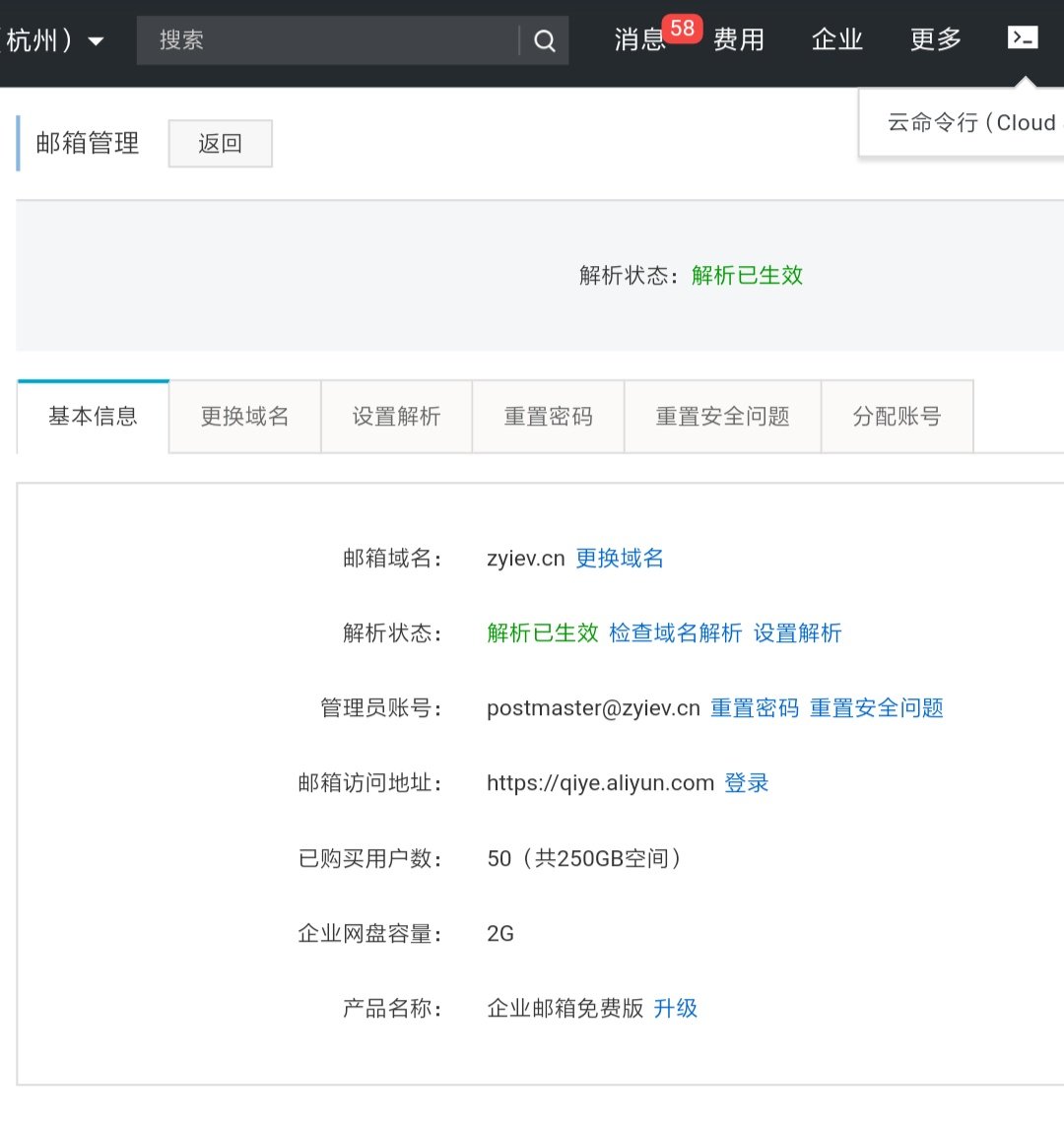Viewport: 1064px width, 1128px height.
Task: Open the 费用 billing menu
Action: coord(739,41)
